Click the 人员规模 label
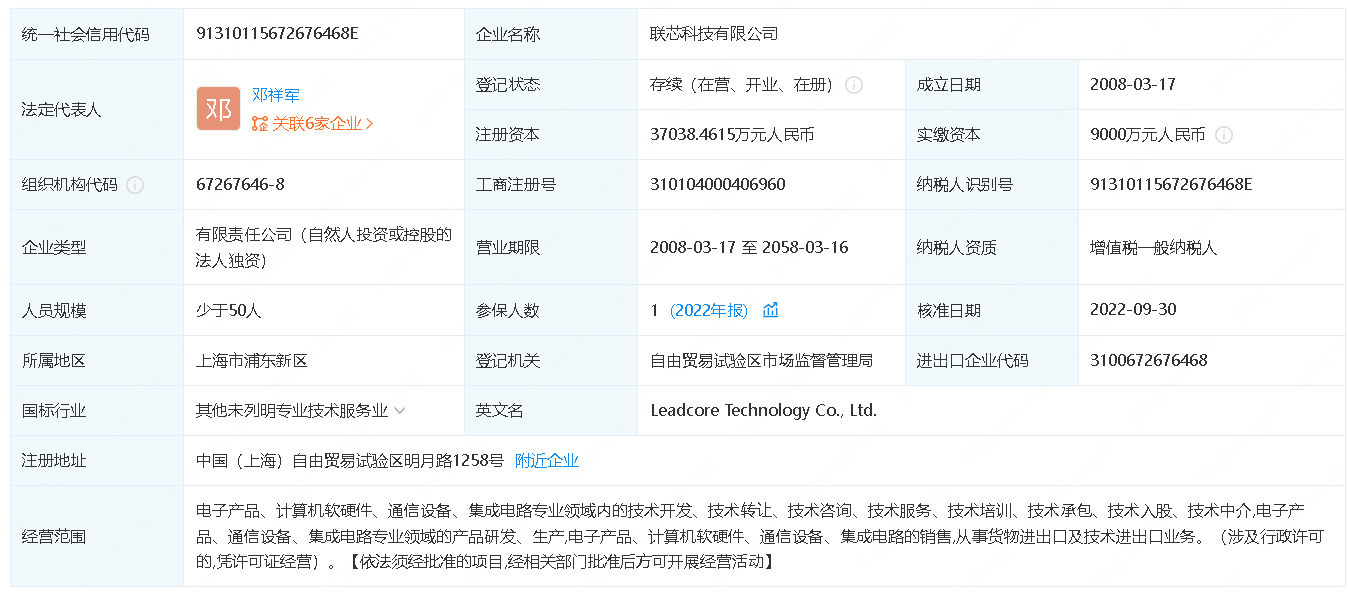1348x592 pixels. (54, 311)
